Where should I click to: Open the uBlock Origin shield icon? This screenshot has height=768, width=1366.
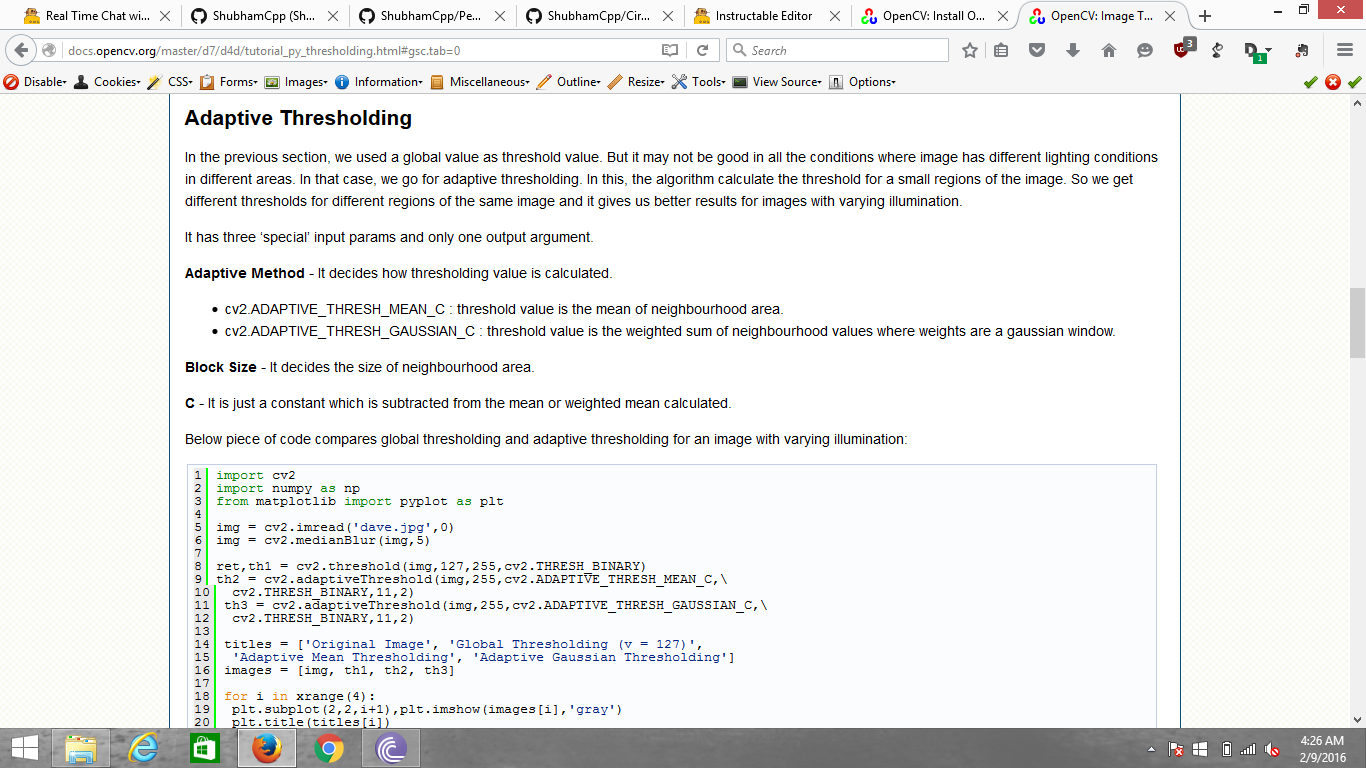point(1180,49)
